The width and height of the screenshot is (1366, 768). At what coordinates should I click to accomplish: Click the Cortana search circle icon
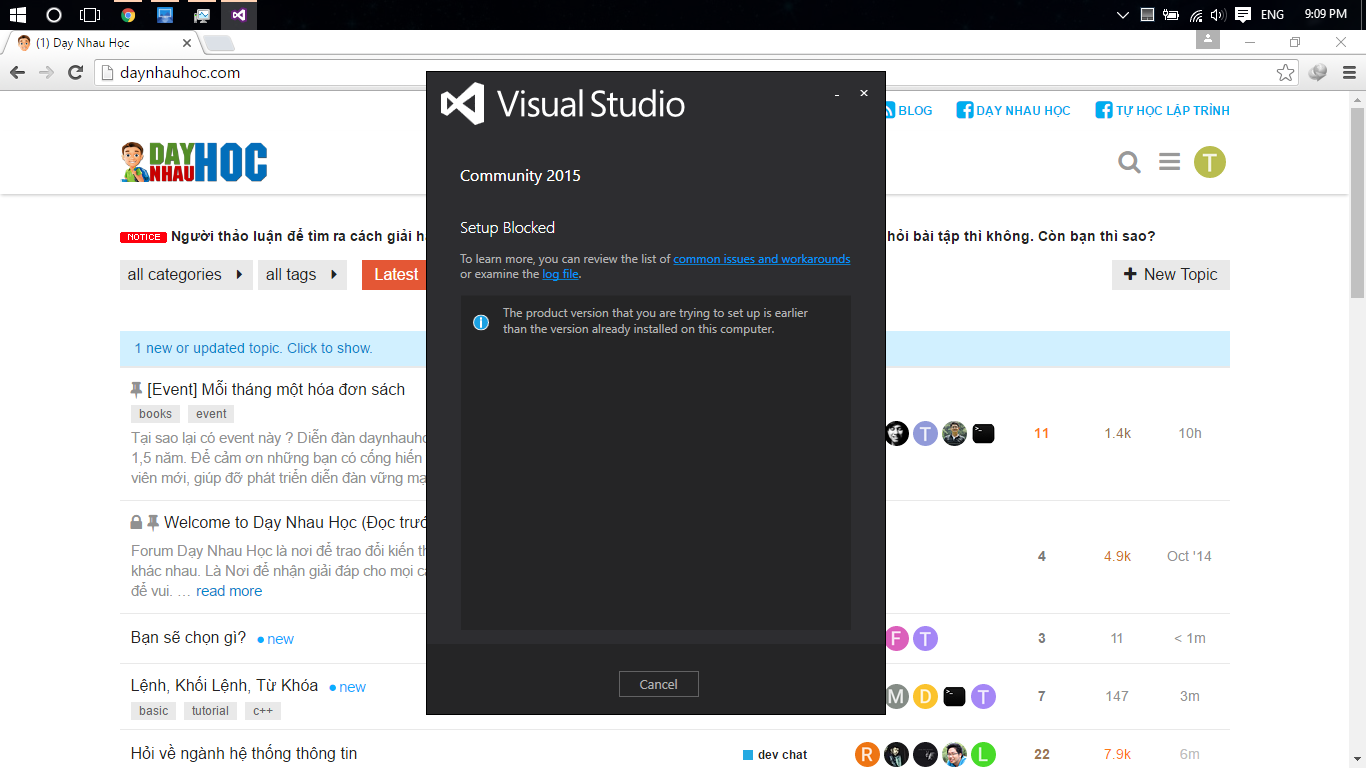[x=54, y=15]
